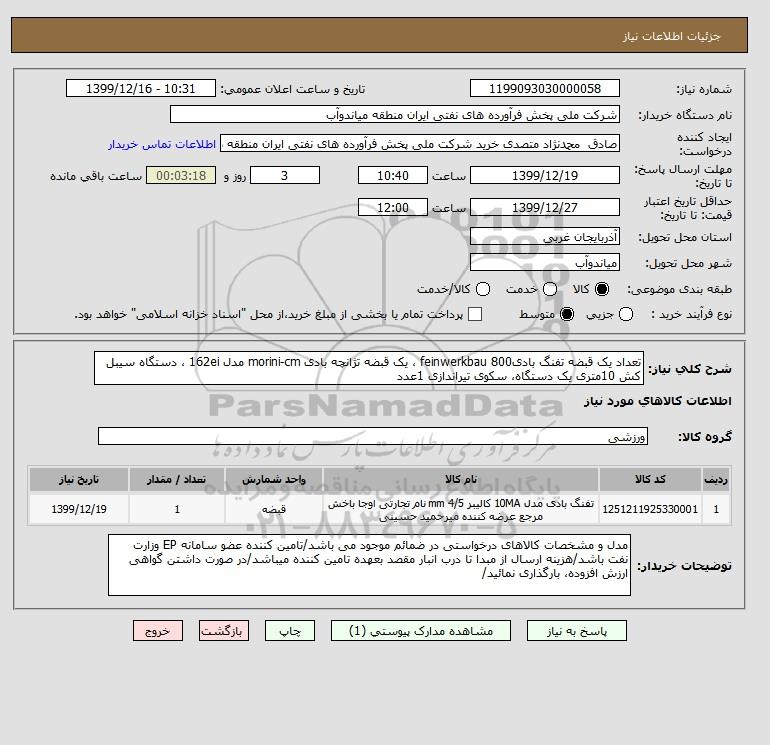Click the واحد شمارش column header

click(274, 479)
